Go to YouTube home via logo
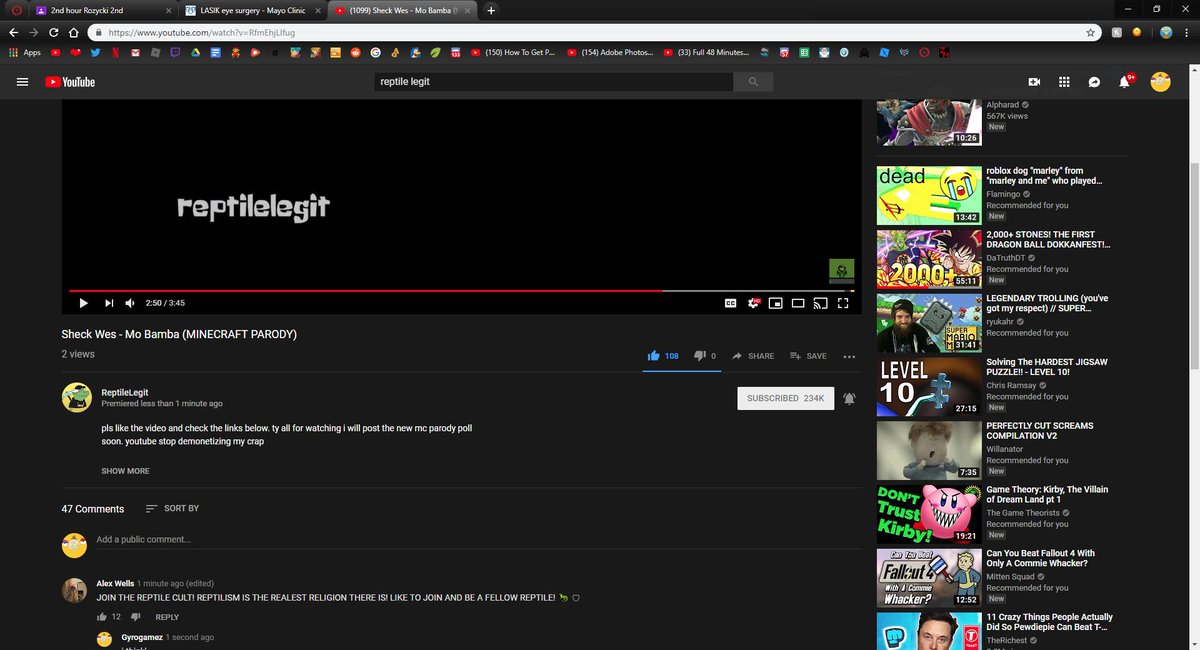This screenshot has height=650, width=1200. [70, 82]
